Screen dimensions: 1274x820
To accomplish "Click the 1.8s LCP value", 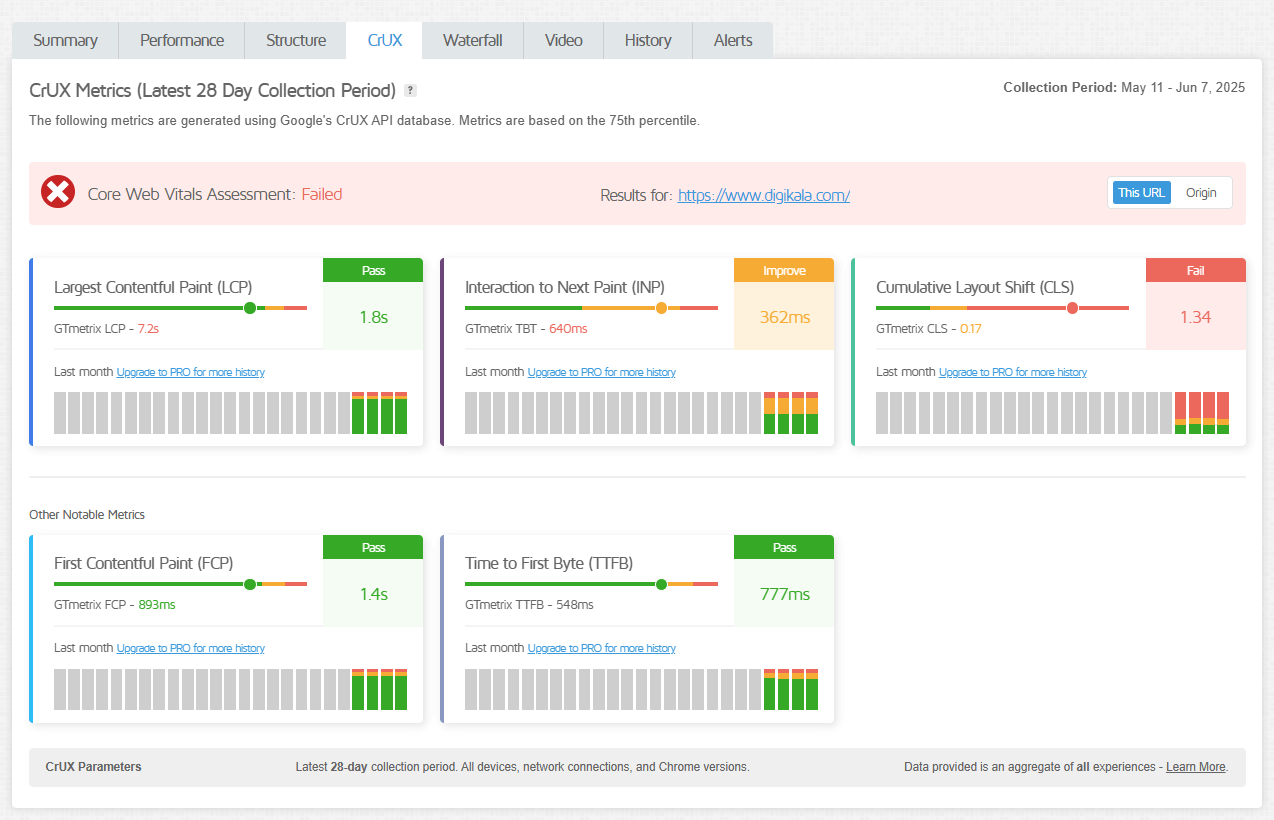I will (373, 317).
